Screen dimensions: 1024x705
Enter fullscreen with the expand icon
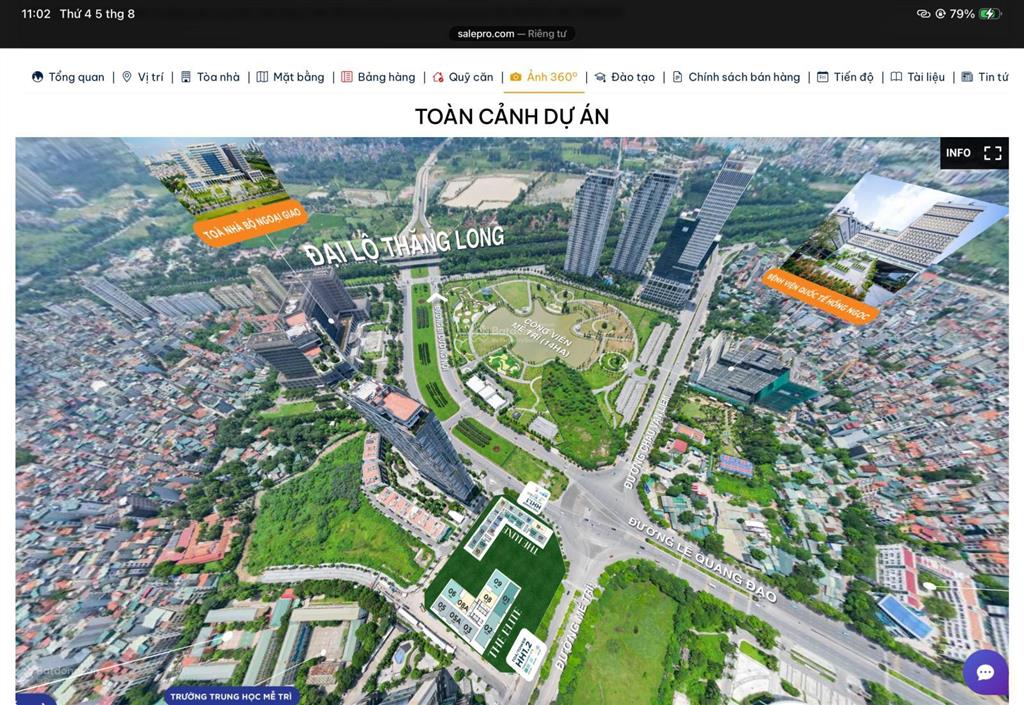(993, 153)
